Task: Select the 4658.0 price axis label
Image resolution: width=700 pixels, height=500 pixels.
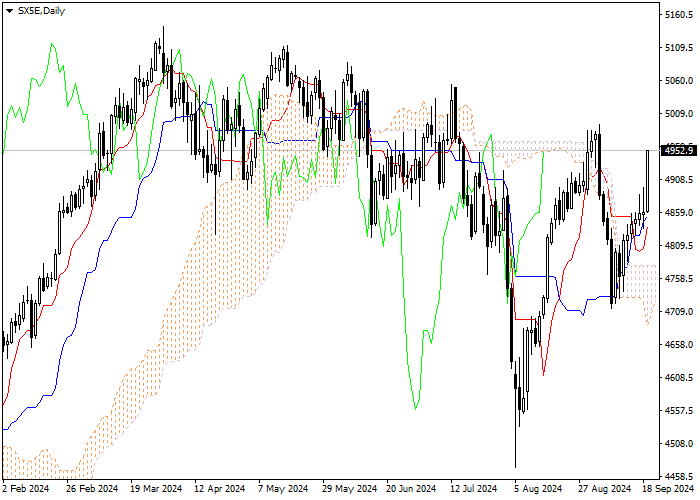Action: [x=679, y=345]
